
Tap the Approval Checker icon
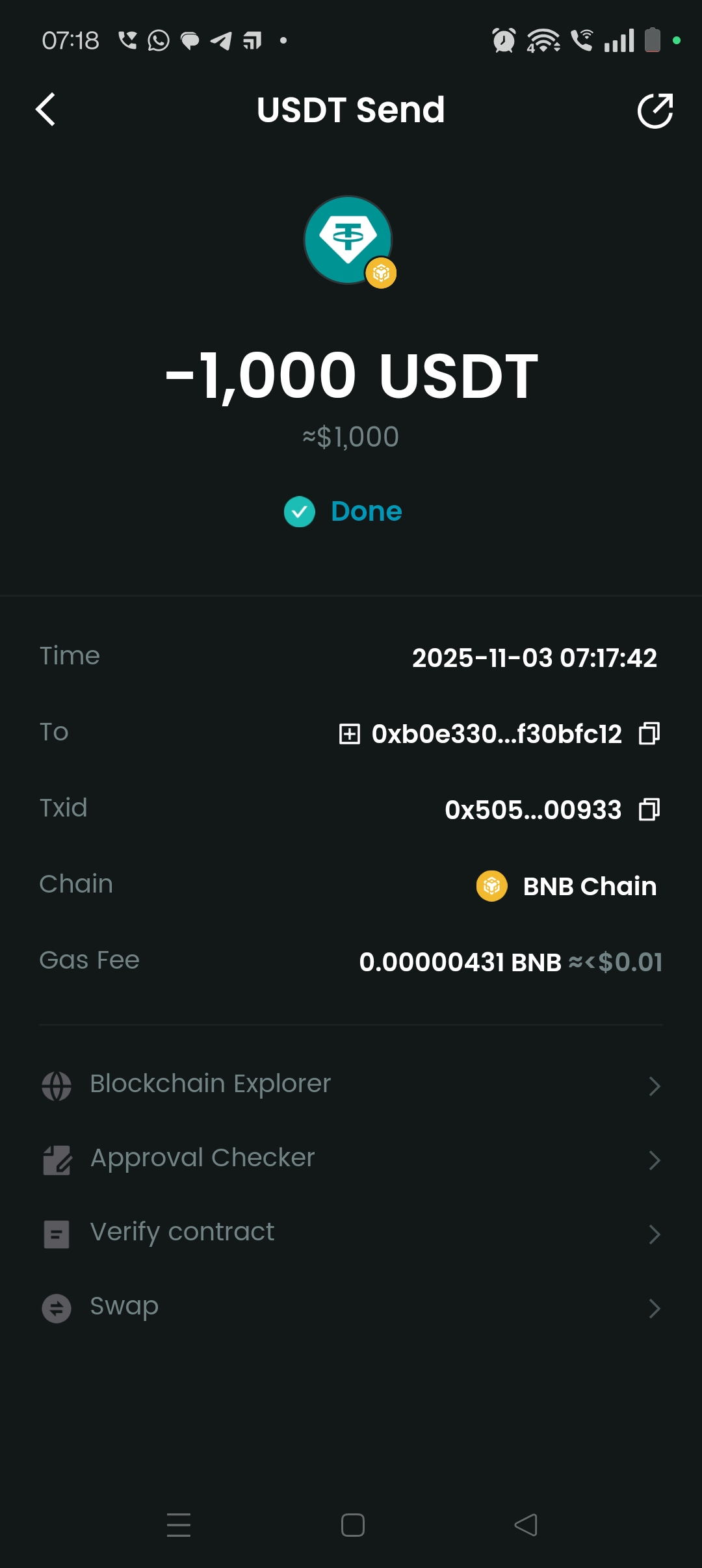[x=57, y=1160]
